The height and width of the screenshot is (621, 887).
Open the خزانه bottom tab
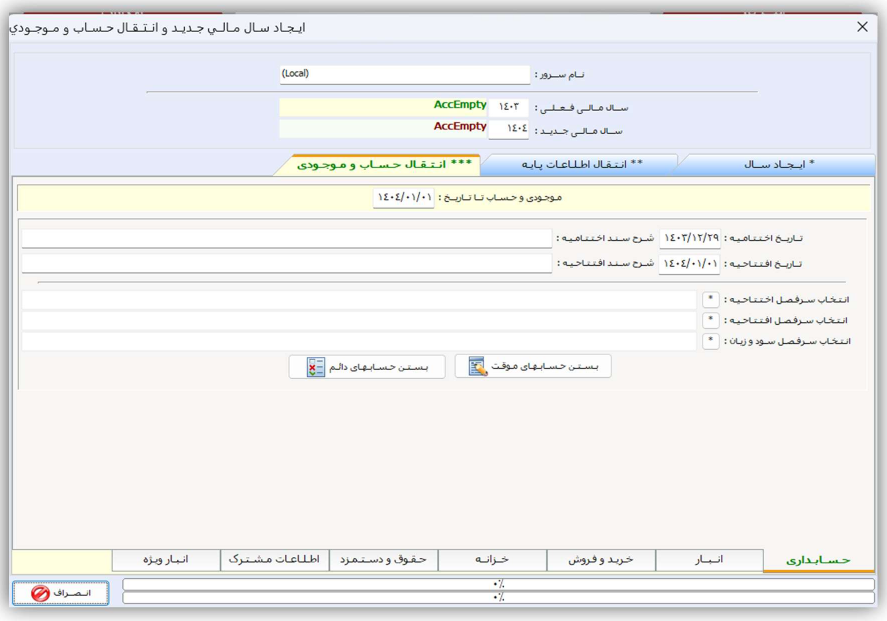(x=492, y=559)
